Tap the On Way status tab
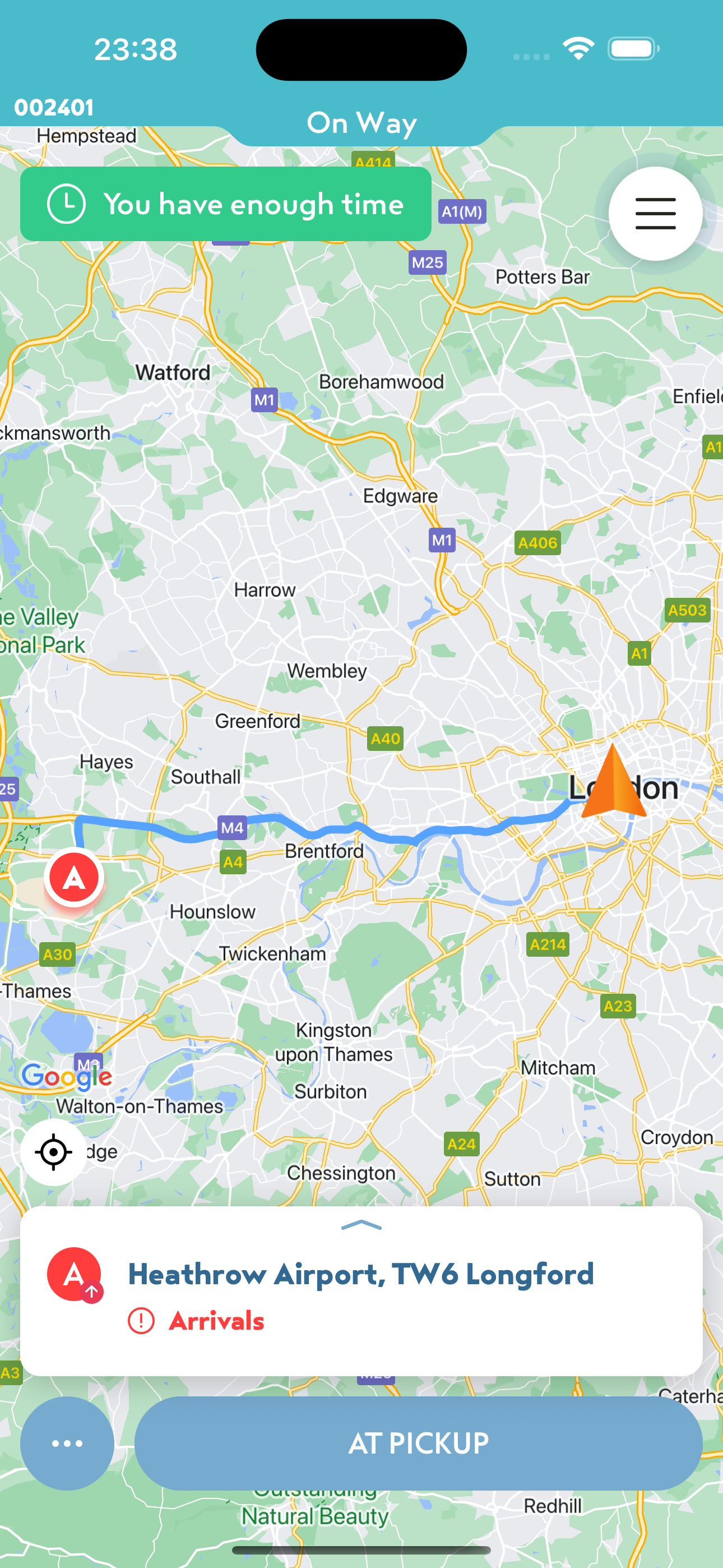Image resolution: width=723 pixels, height=1568 pixels. (x=361, y=123)
